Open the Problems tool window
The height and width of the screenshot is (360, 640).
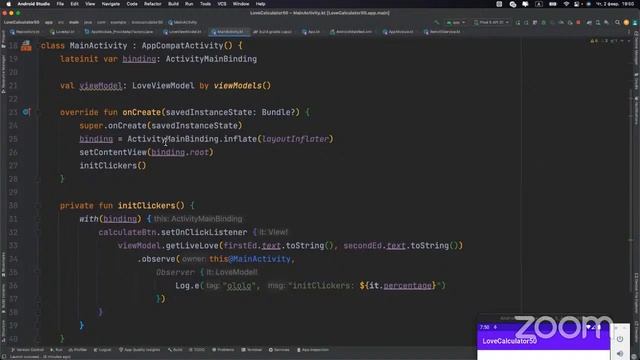[223, 350]
